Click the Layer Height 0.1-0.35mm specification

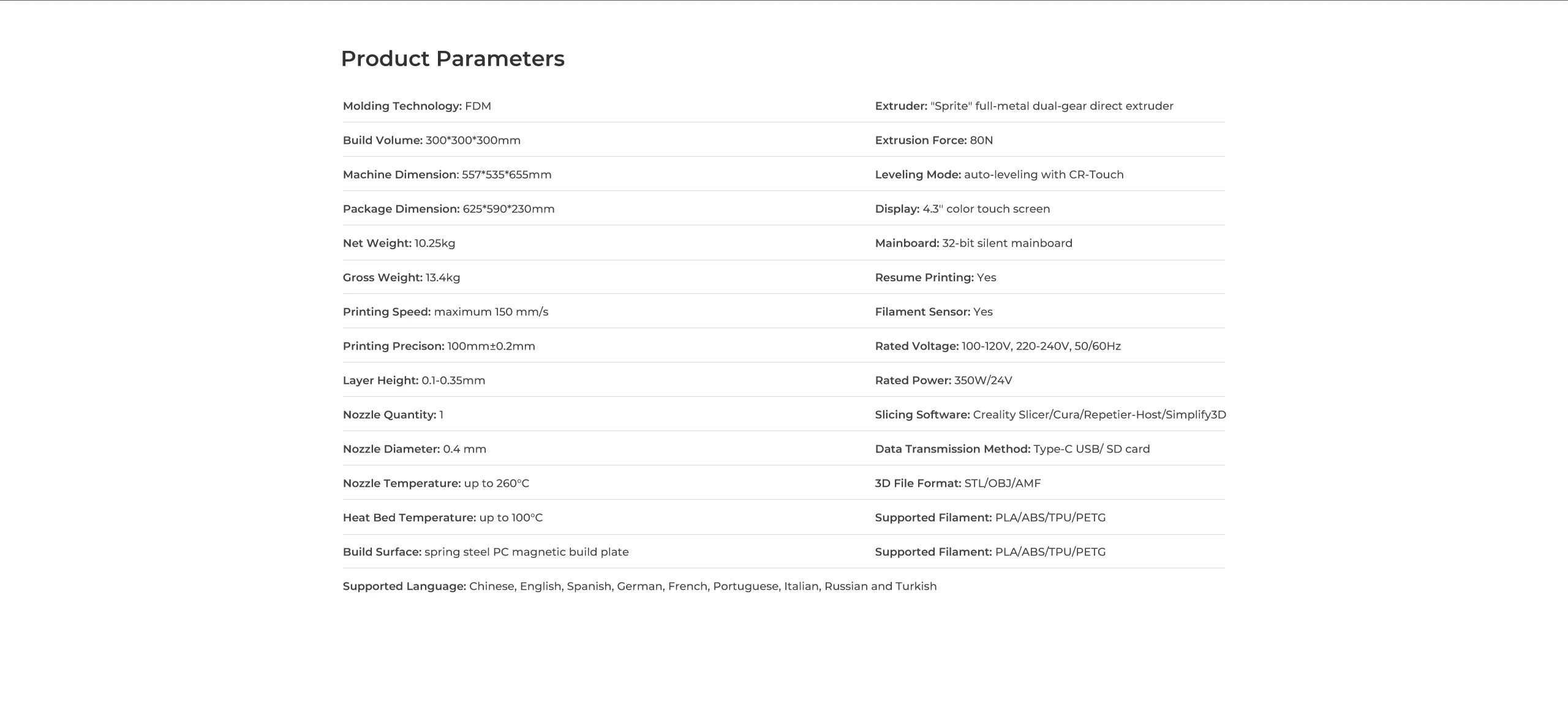point(413,380)
